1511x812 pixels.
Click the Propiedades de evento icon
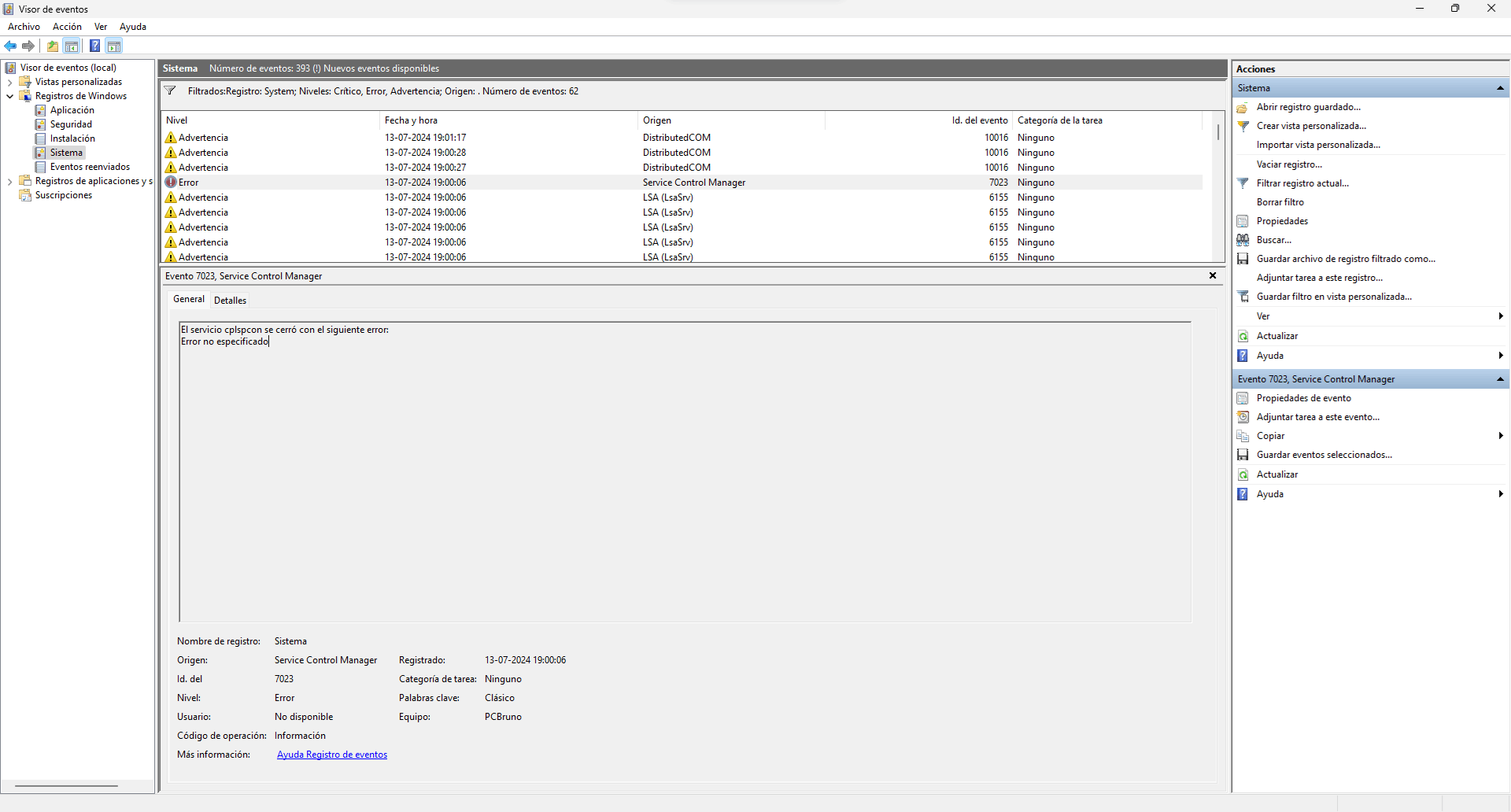1243,398
